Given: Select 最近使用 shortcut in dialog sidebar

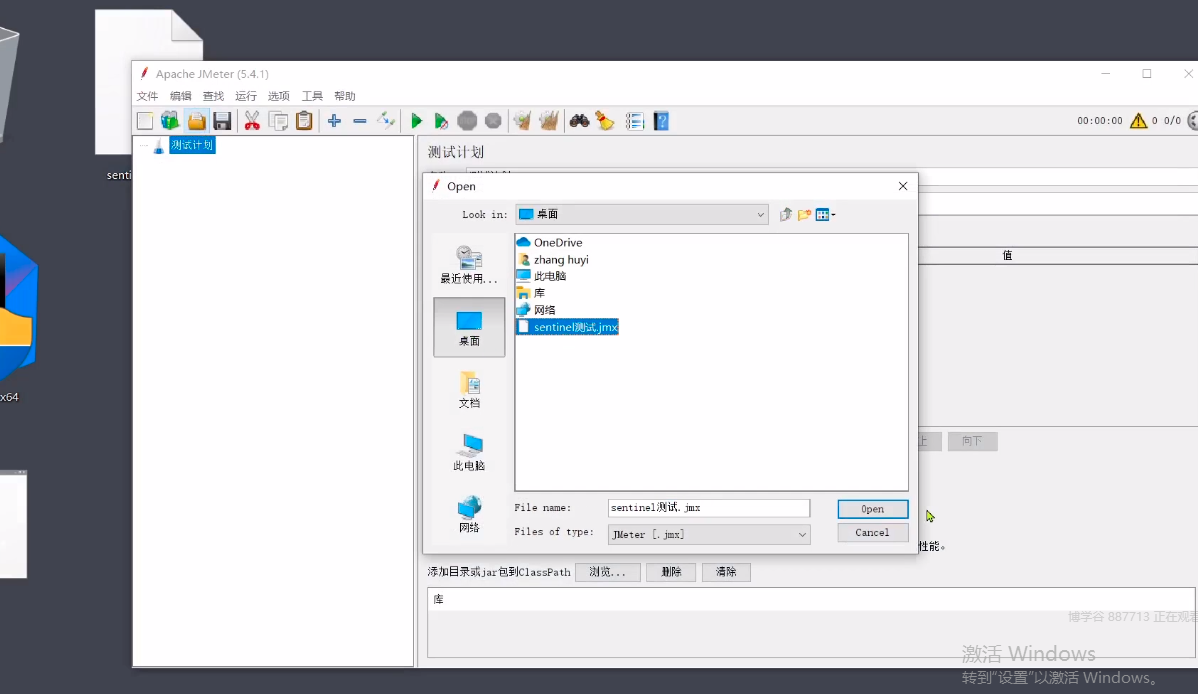Looking at the screenshot, I should click(469, 264).
